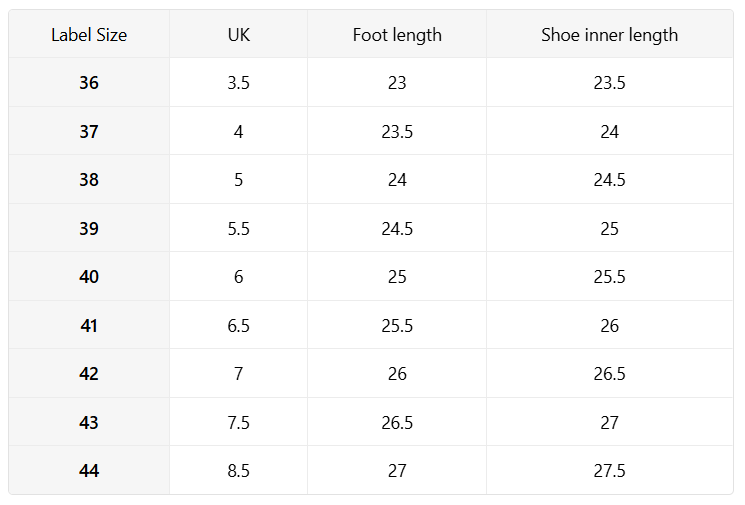Select shoe inner length for size 41
This screenshot has height=505, width=745.
[609, 326]
